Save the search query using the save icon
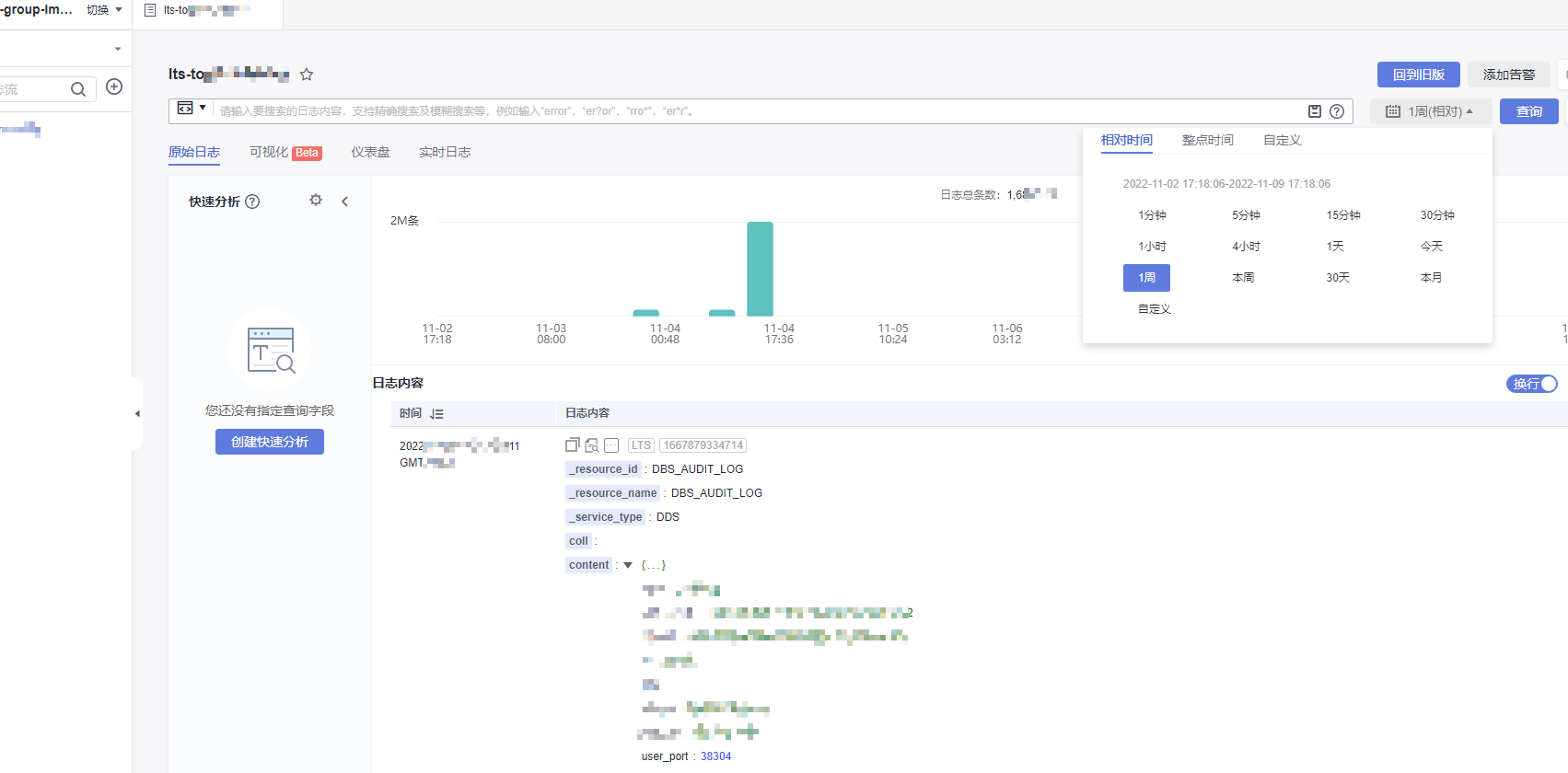1568x773 pixels. 1315,111
